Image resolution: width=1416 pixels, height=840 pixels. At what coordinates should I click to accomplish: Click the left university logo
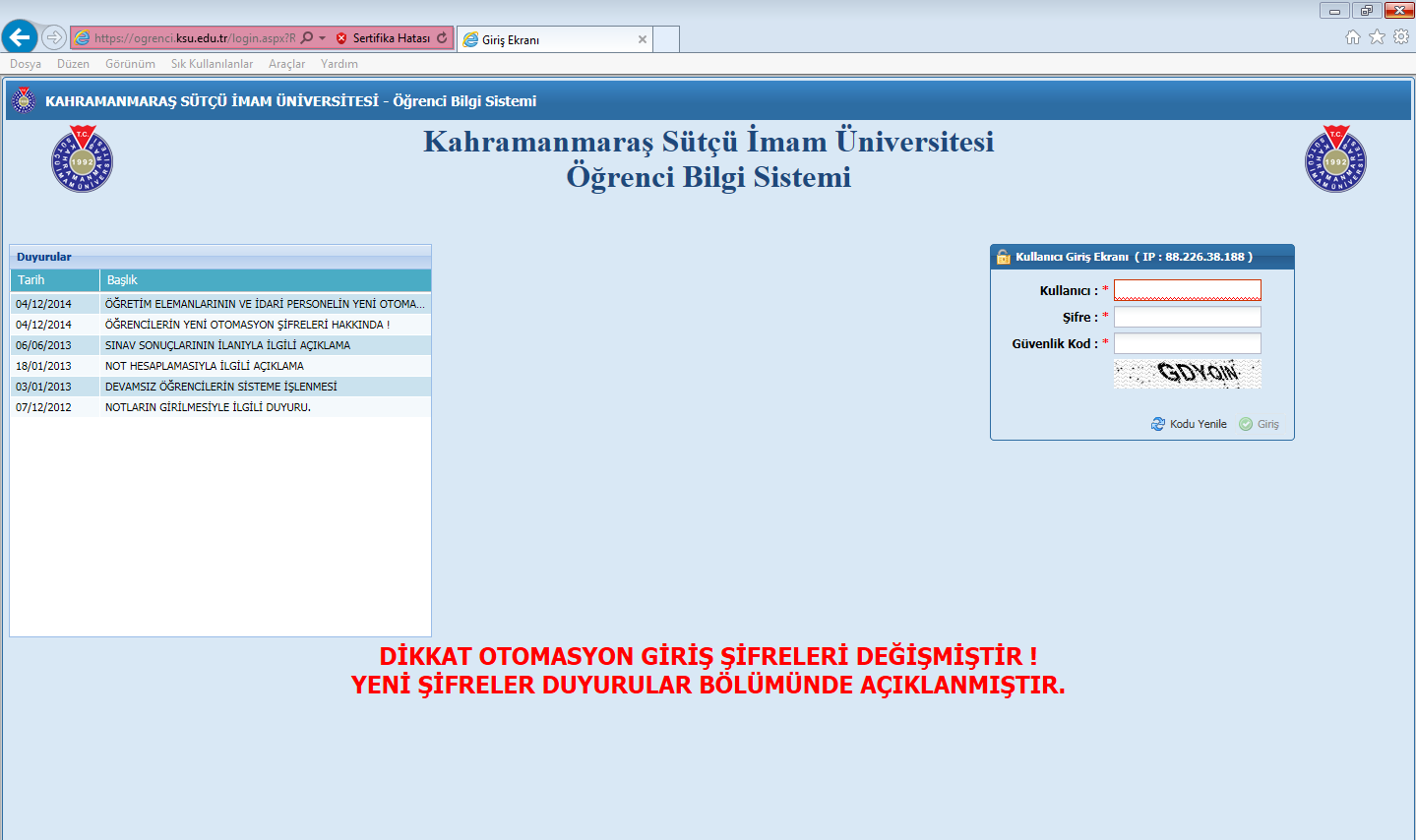82,158
